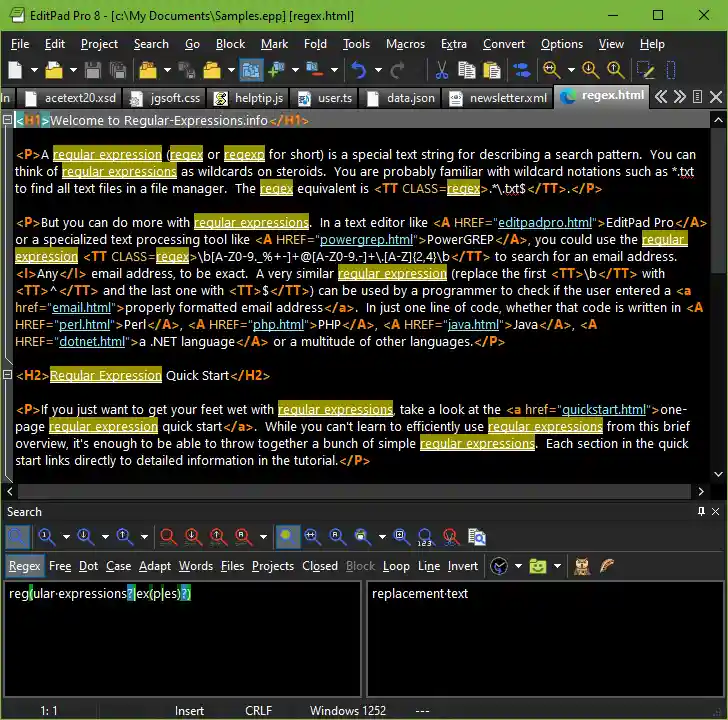728x720 pixels.
Task: Open the Find First dropdown arrow
Action: [x=66, y=537]
